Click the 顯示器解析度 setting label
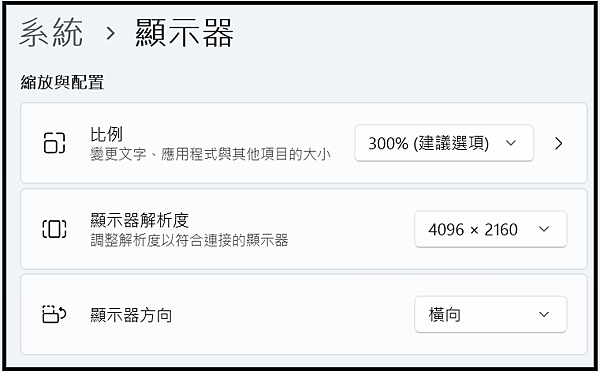This screenshot has width=600, height=372. point(139,220)
